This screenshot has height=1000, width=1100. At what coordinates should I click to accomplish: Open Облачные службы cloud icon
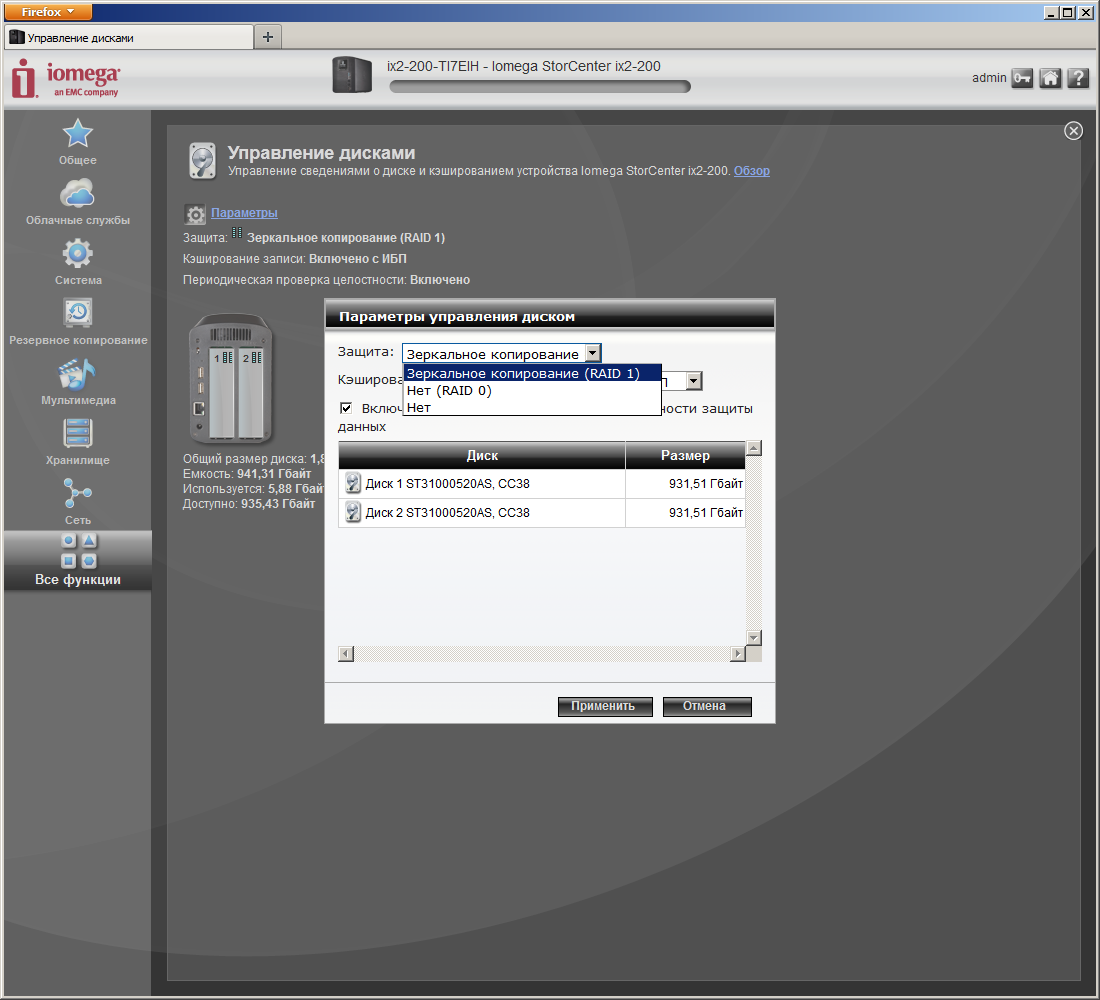pos(77,193)
